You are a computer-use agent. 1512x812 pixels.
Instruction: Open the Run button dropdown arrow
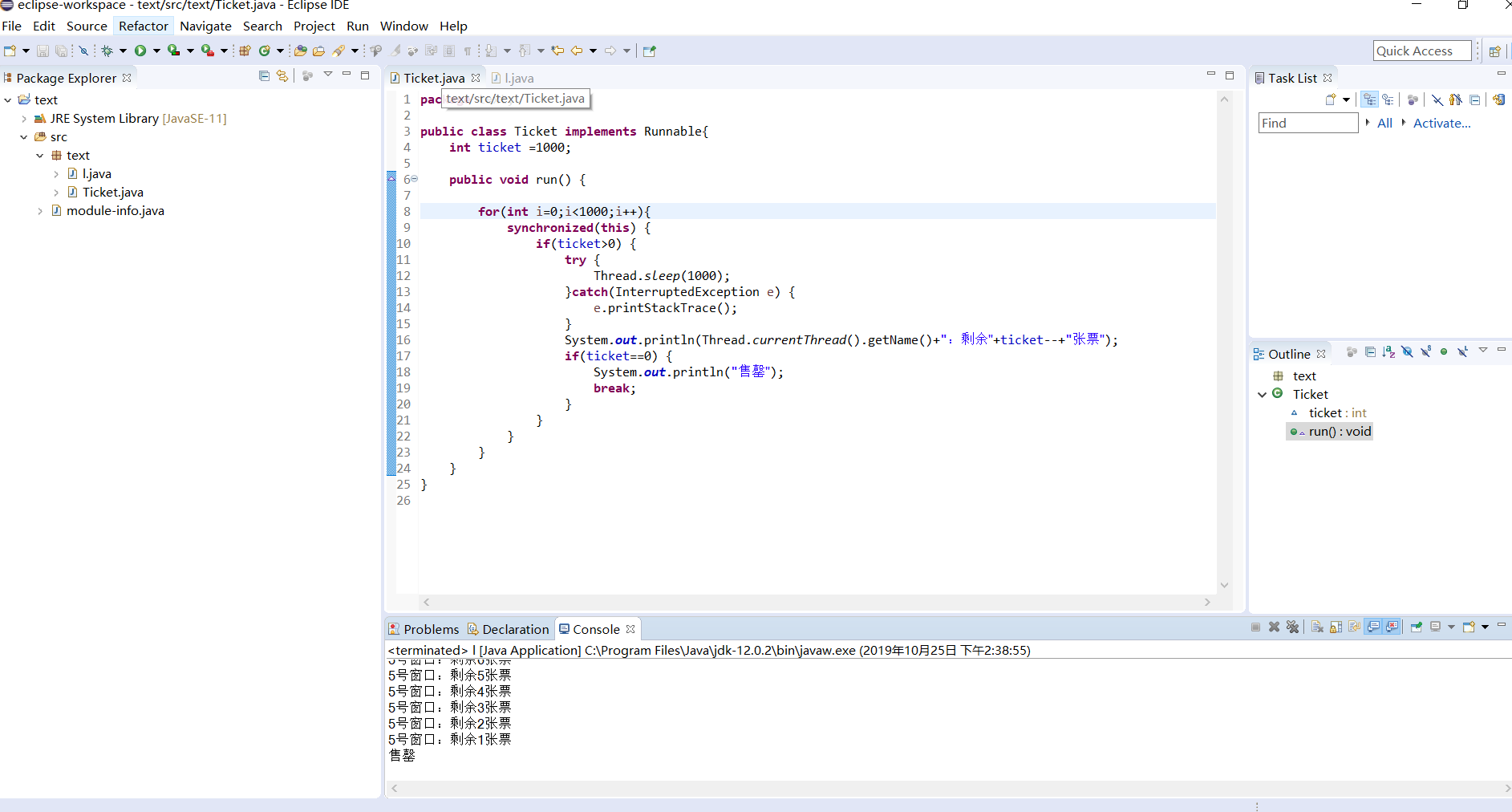[x=156, y=51]
